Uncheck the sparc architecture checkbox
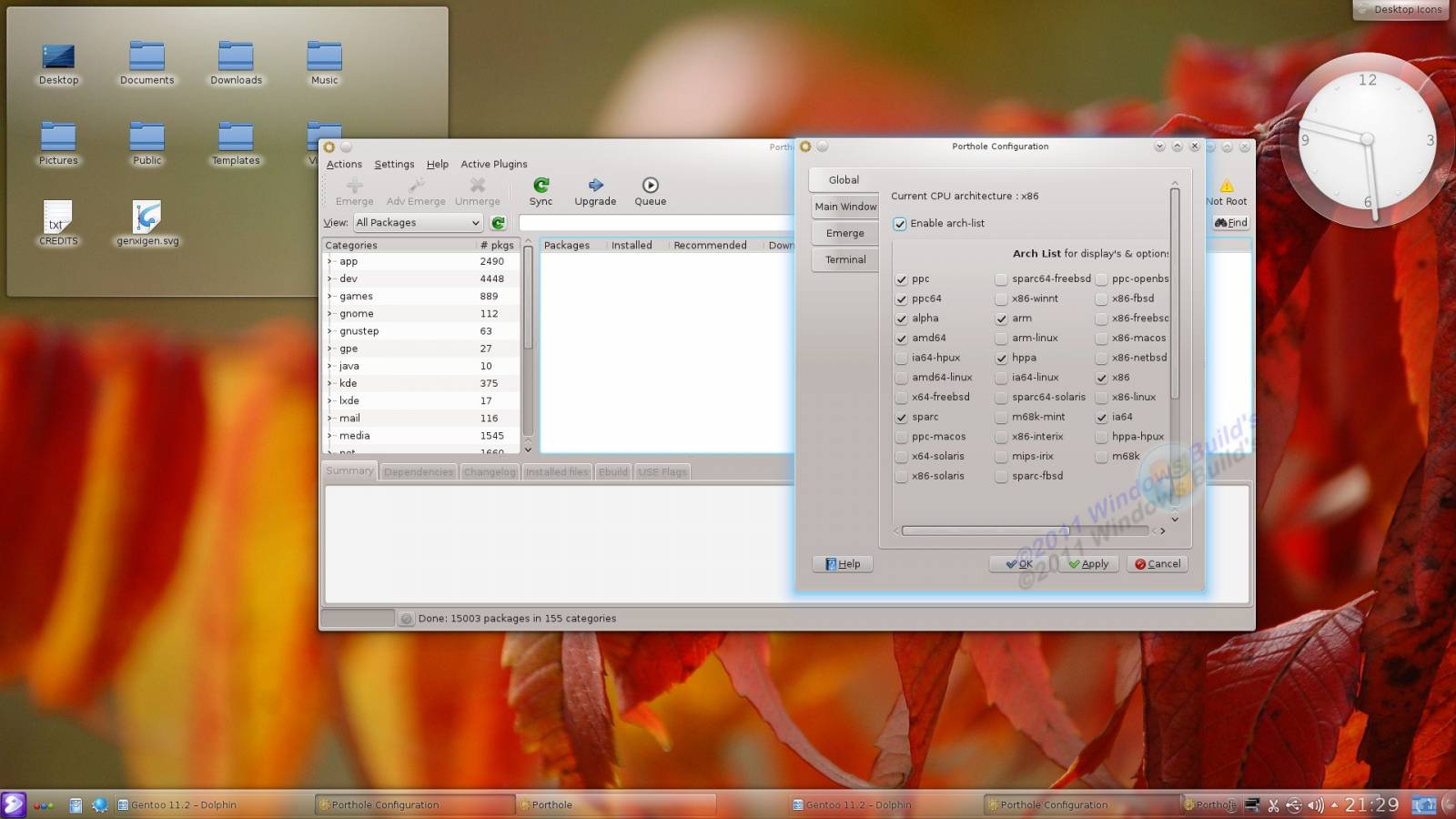This screenshot has width=1456, height=819. (x=901, y=418)
